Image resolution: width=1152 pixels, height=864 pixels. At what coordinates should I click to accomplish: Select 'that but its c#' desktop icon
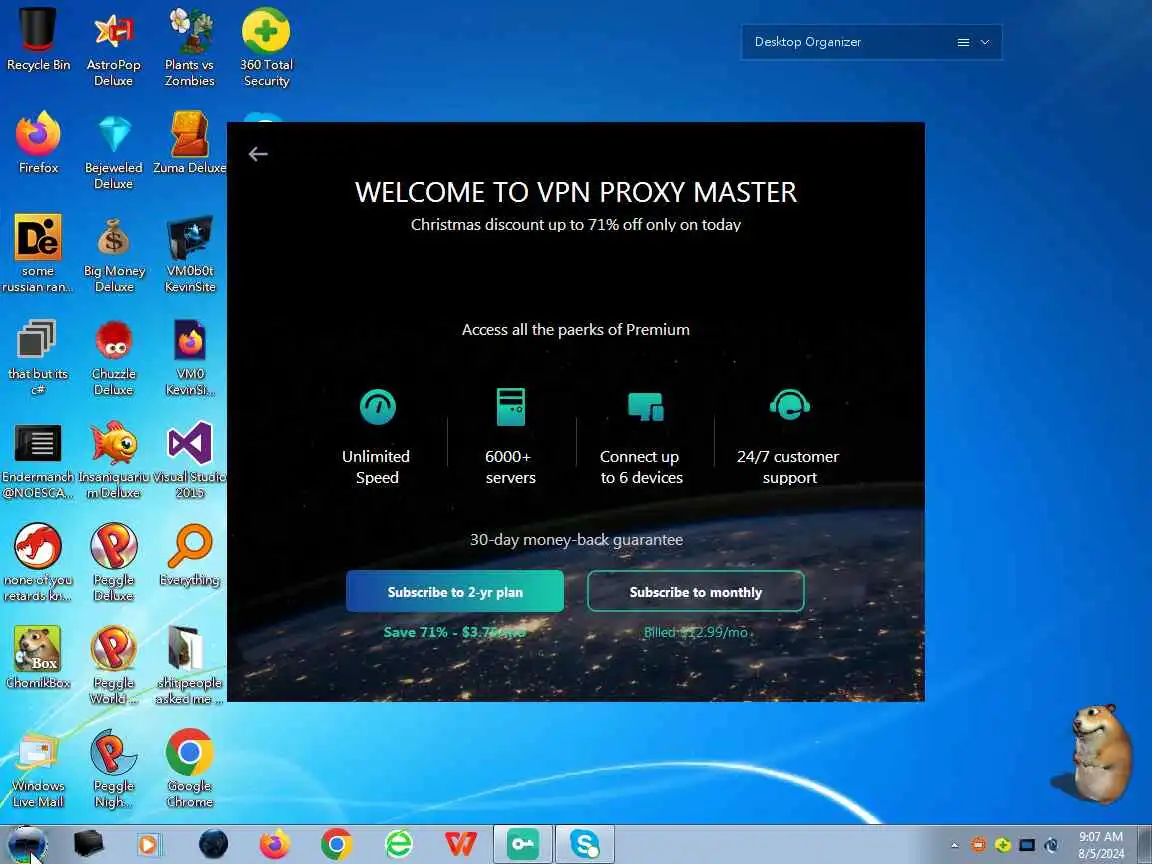point(38,357)
